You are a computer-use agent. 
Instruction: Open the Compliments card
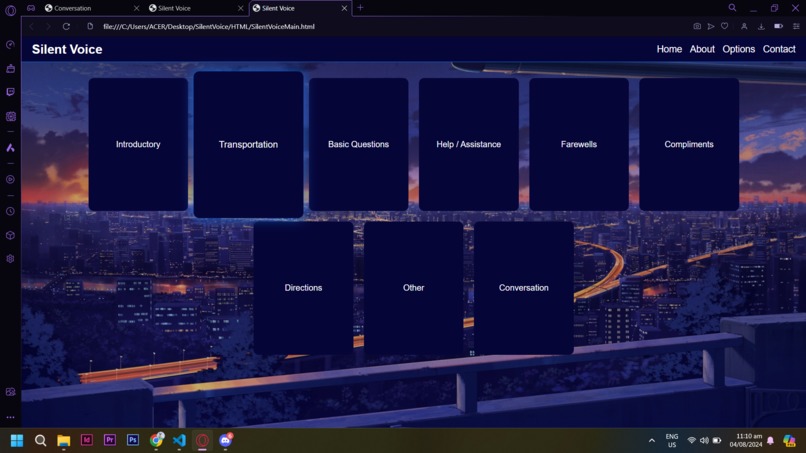[689, 144]
